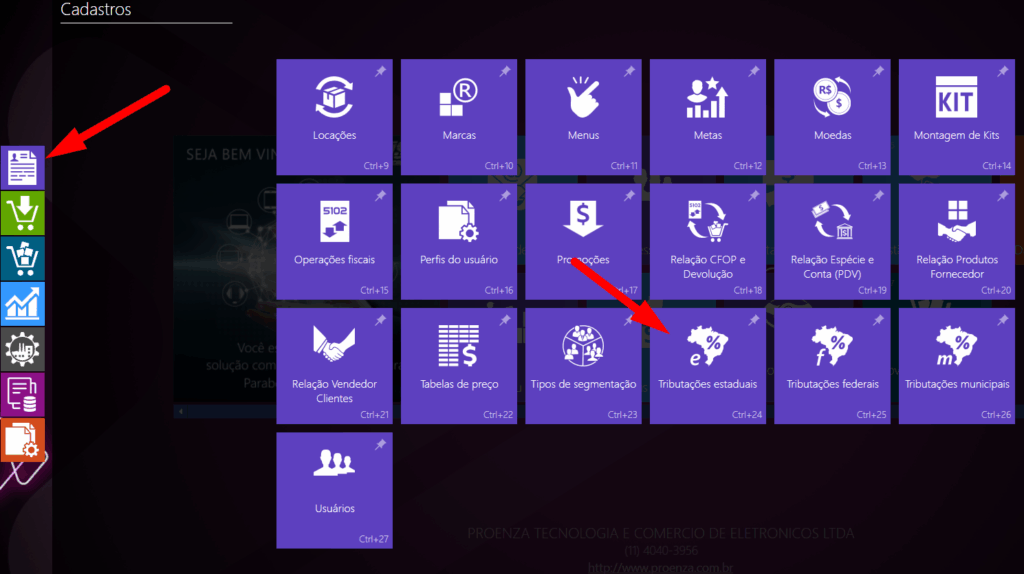Select the Cadastros sidebar menu icon

23,167
